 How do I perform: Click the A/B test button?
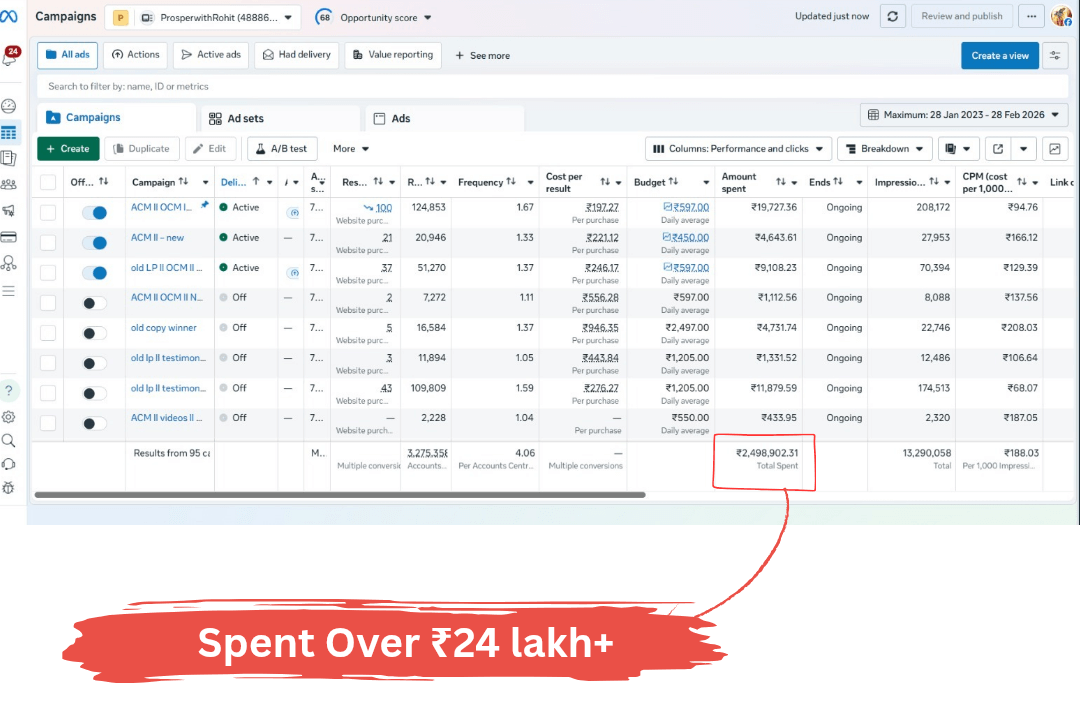point(282,149)
